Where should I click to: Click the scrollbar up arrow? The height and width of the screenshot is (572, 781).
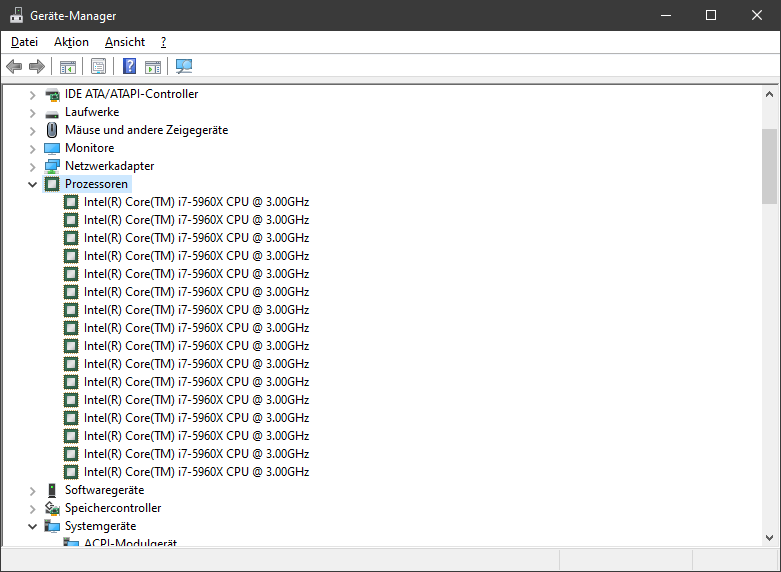769,94
